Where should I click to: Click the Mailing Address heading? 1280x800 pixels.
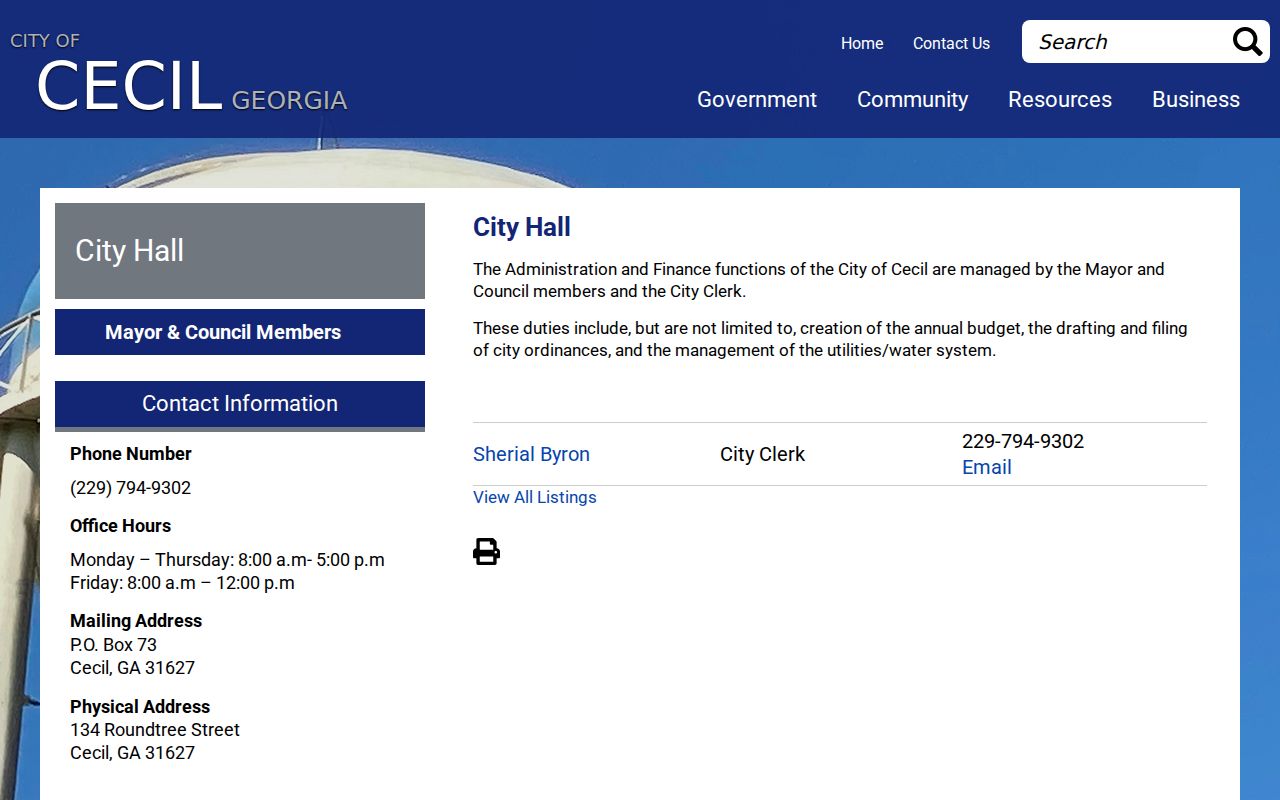[x=136, y=621]
